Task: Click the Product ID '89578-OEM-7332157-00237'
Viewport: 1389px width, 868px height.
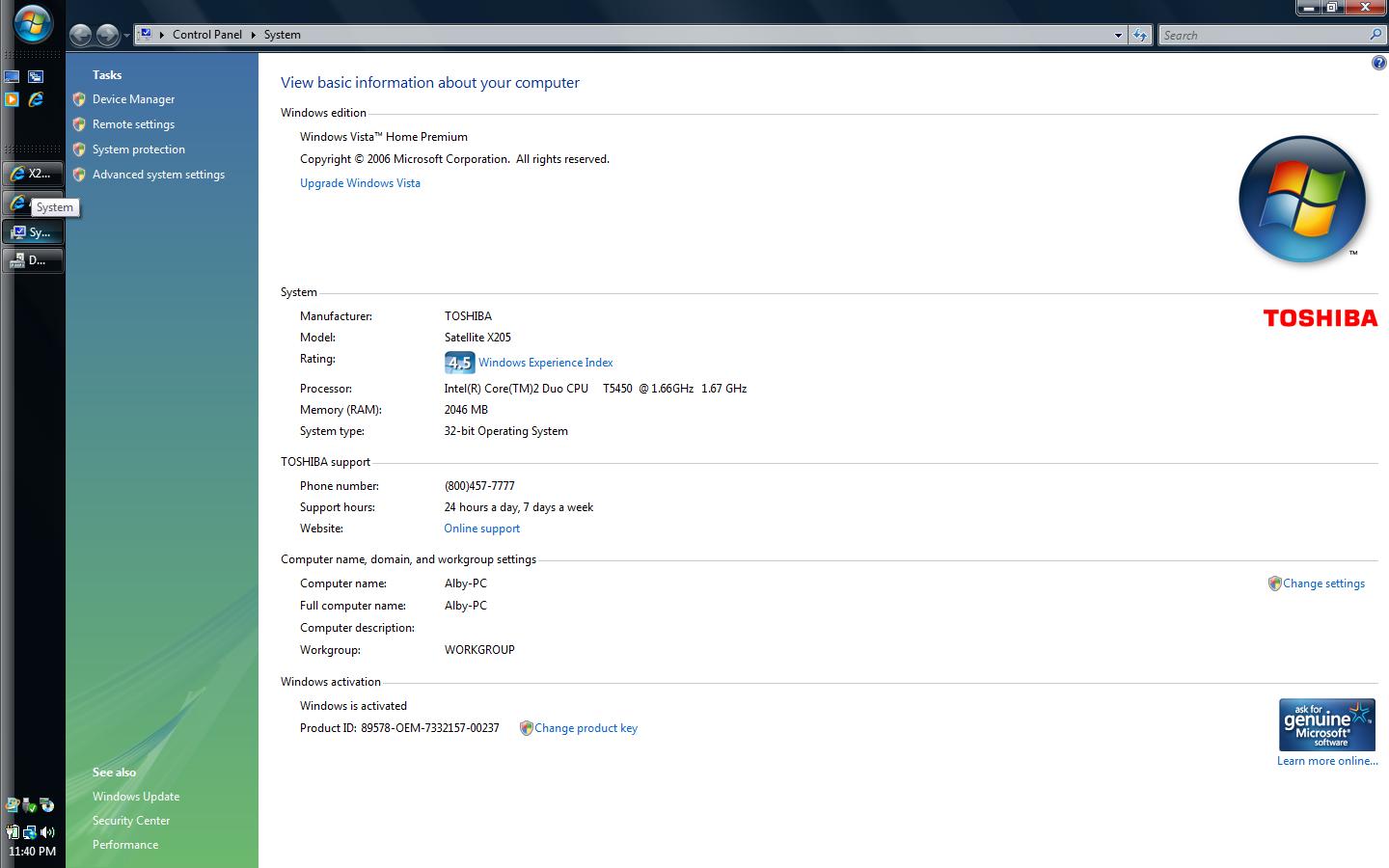Action: coord(430,728)
